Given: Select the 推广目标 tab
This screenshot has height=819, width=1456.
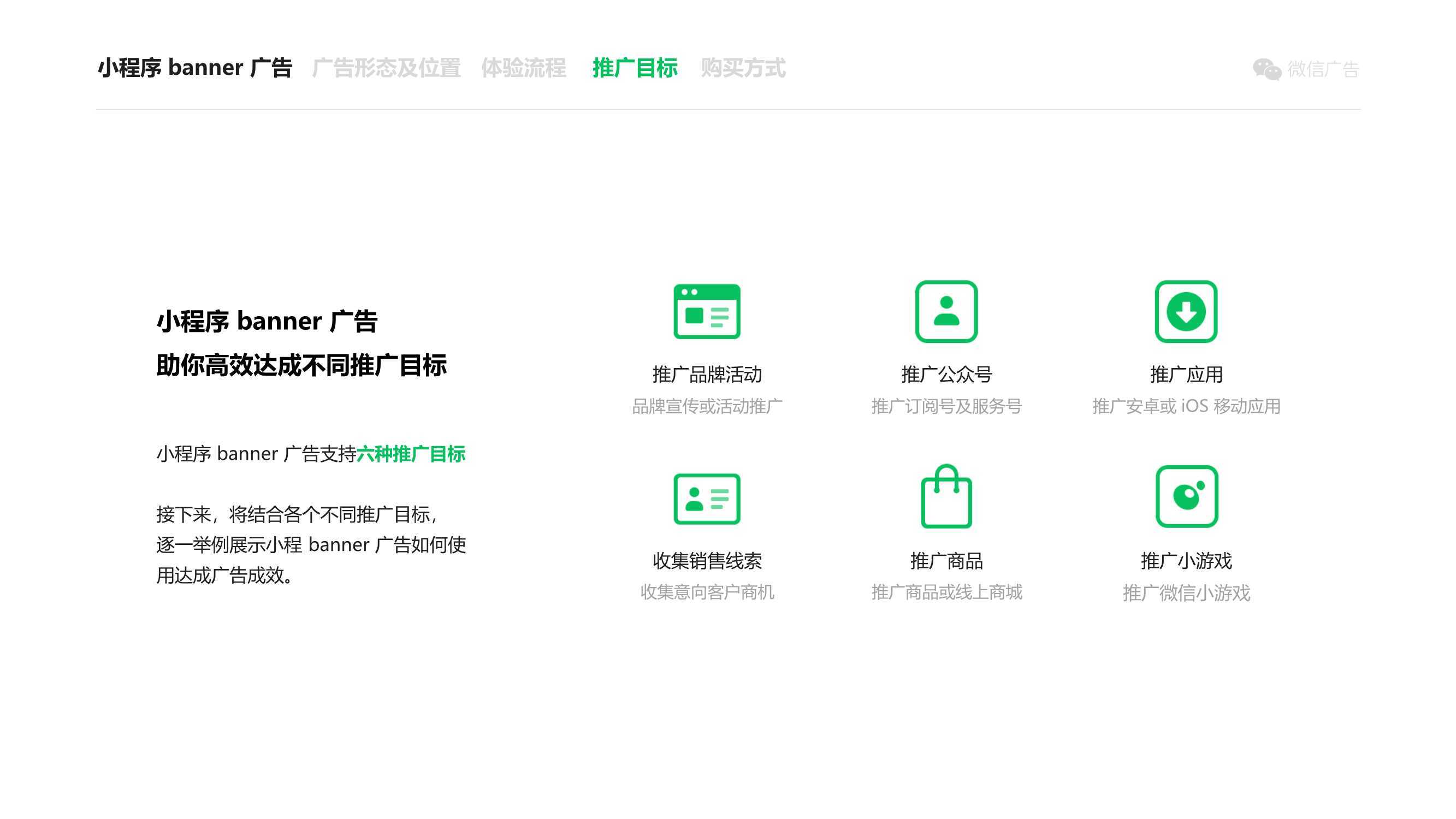Looking at the screenshot, I should click(x=635, y=68).
